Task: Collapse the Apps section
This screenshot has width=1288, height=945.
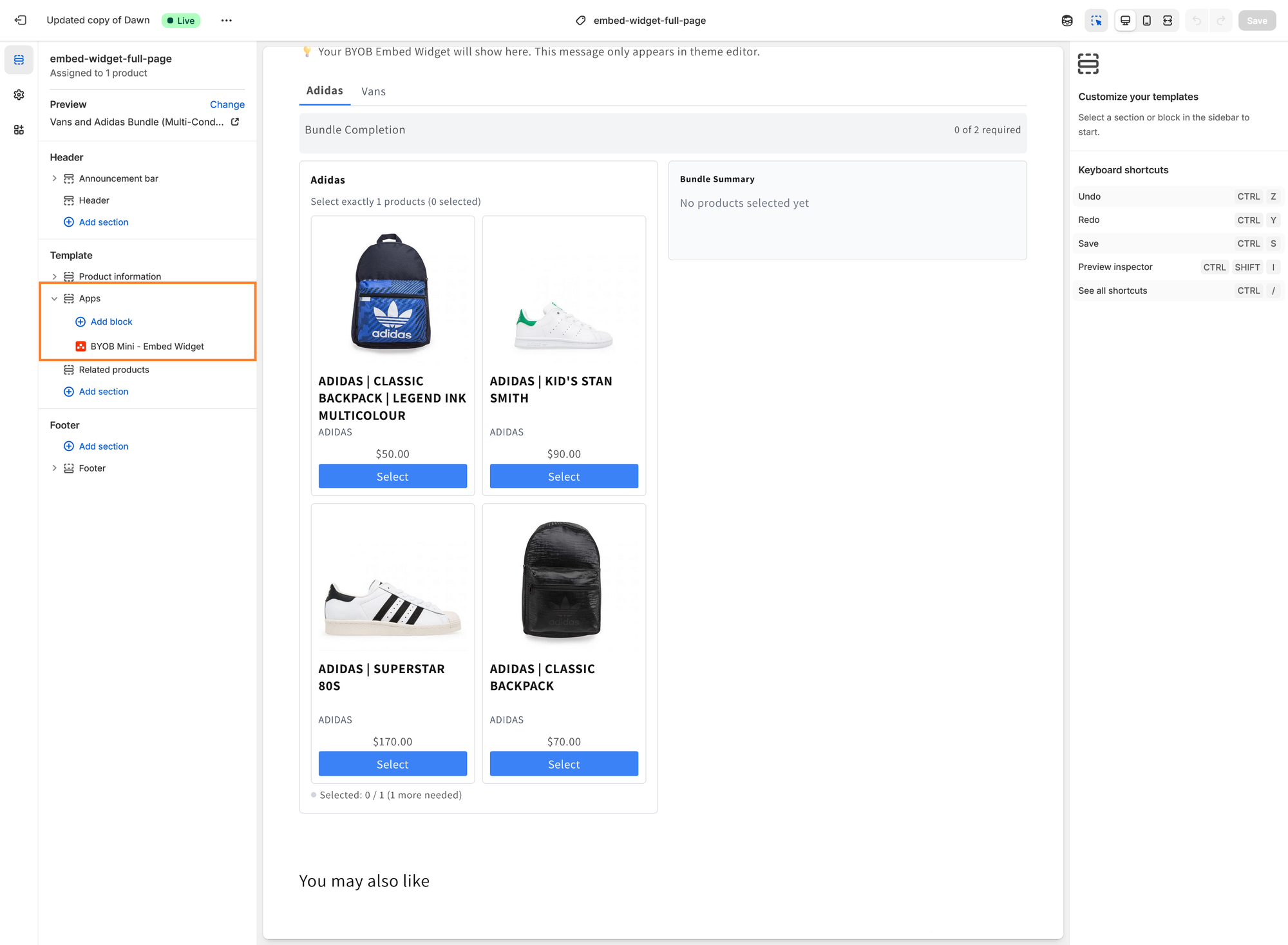Action: tap(54, 298)
